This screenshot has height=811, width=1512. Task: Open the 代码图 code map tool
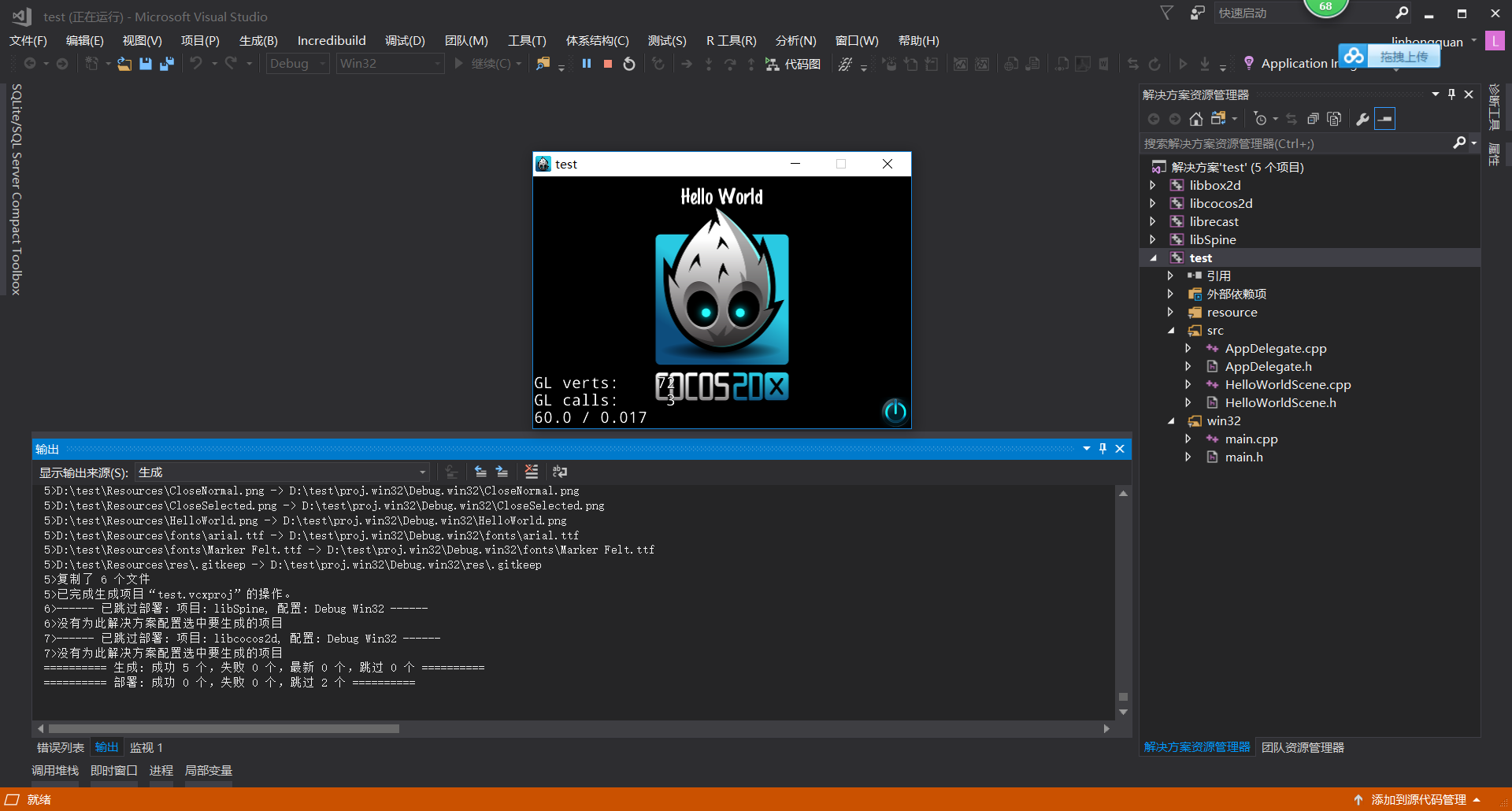coord(793,64)
